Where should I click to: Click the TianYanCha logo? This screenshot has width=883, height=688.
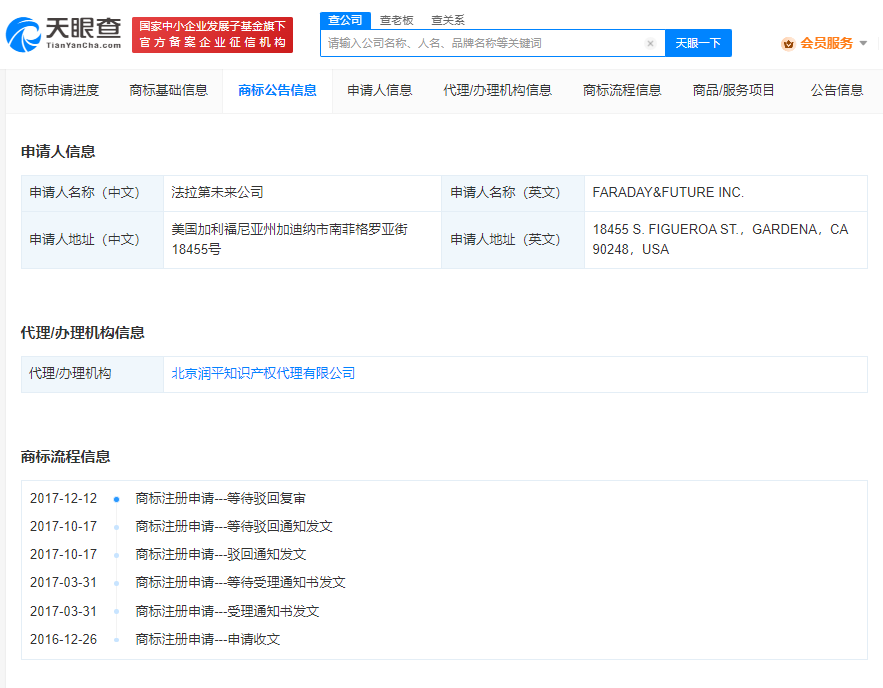tap(63, 34)
